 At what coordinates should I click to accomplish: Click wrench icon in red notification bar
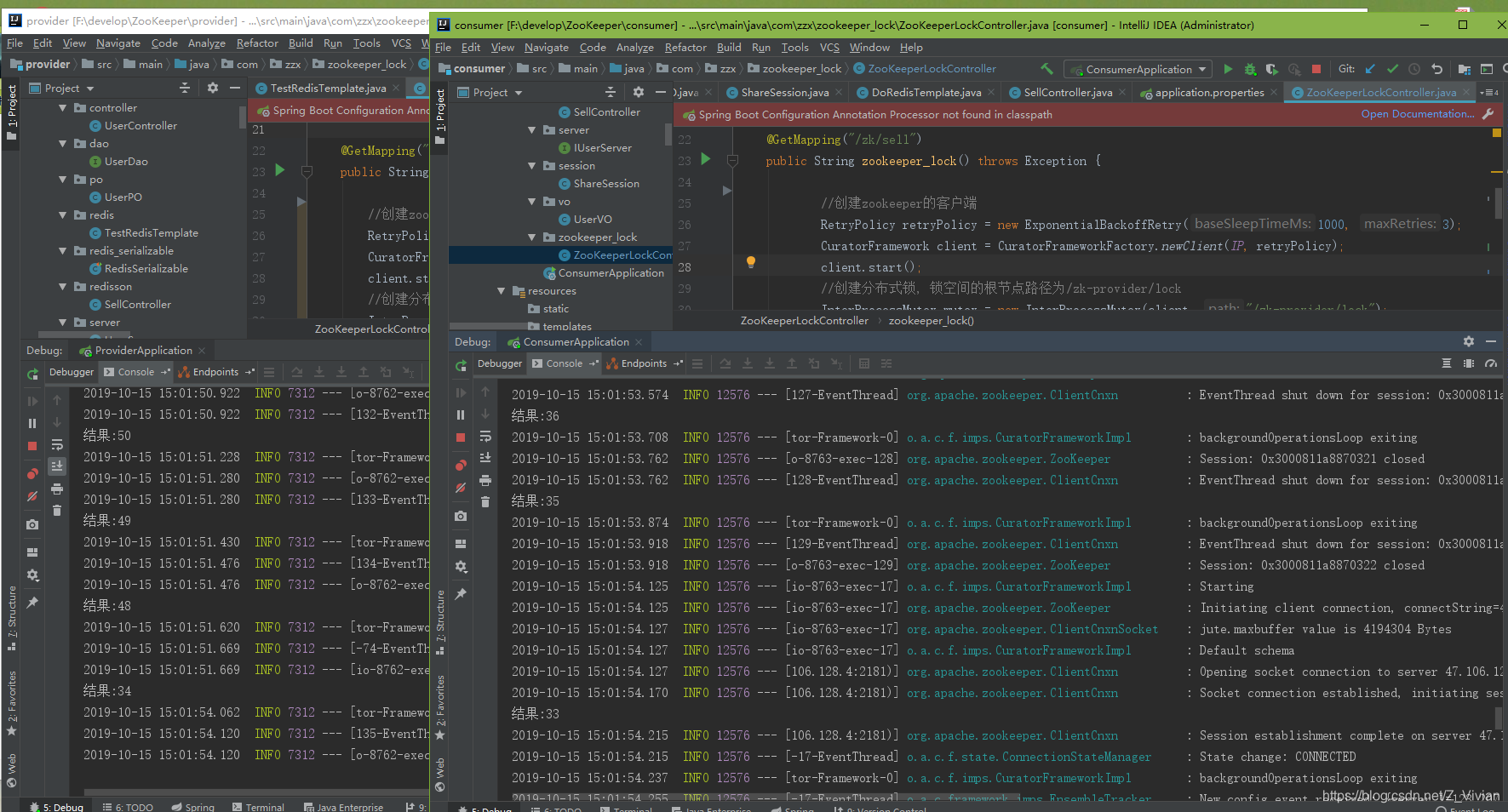(1488, 114)
